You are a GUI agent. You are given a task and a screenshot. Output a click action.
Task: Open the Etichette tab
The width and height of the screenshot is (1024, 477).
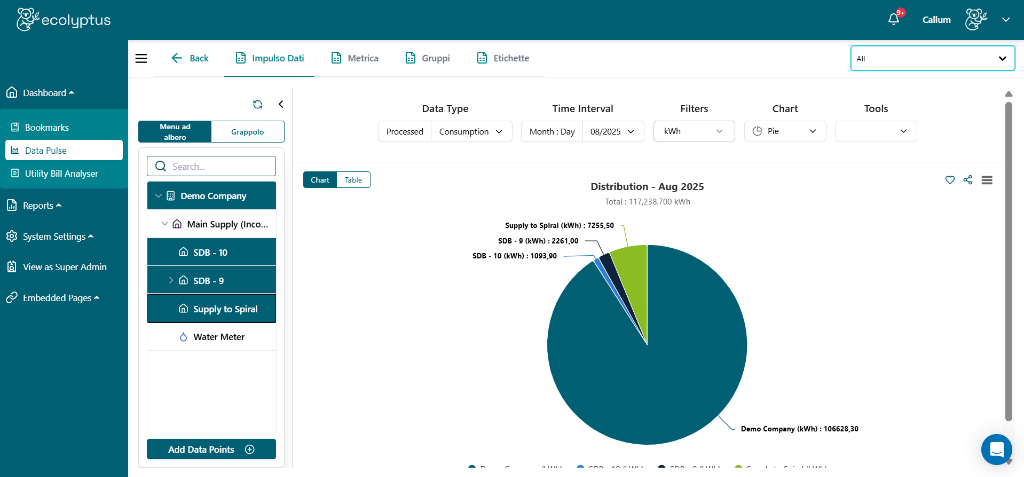(x=502, y=58)
